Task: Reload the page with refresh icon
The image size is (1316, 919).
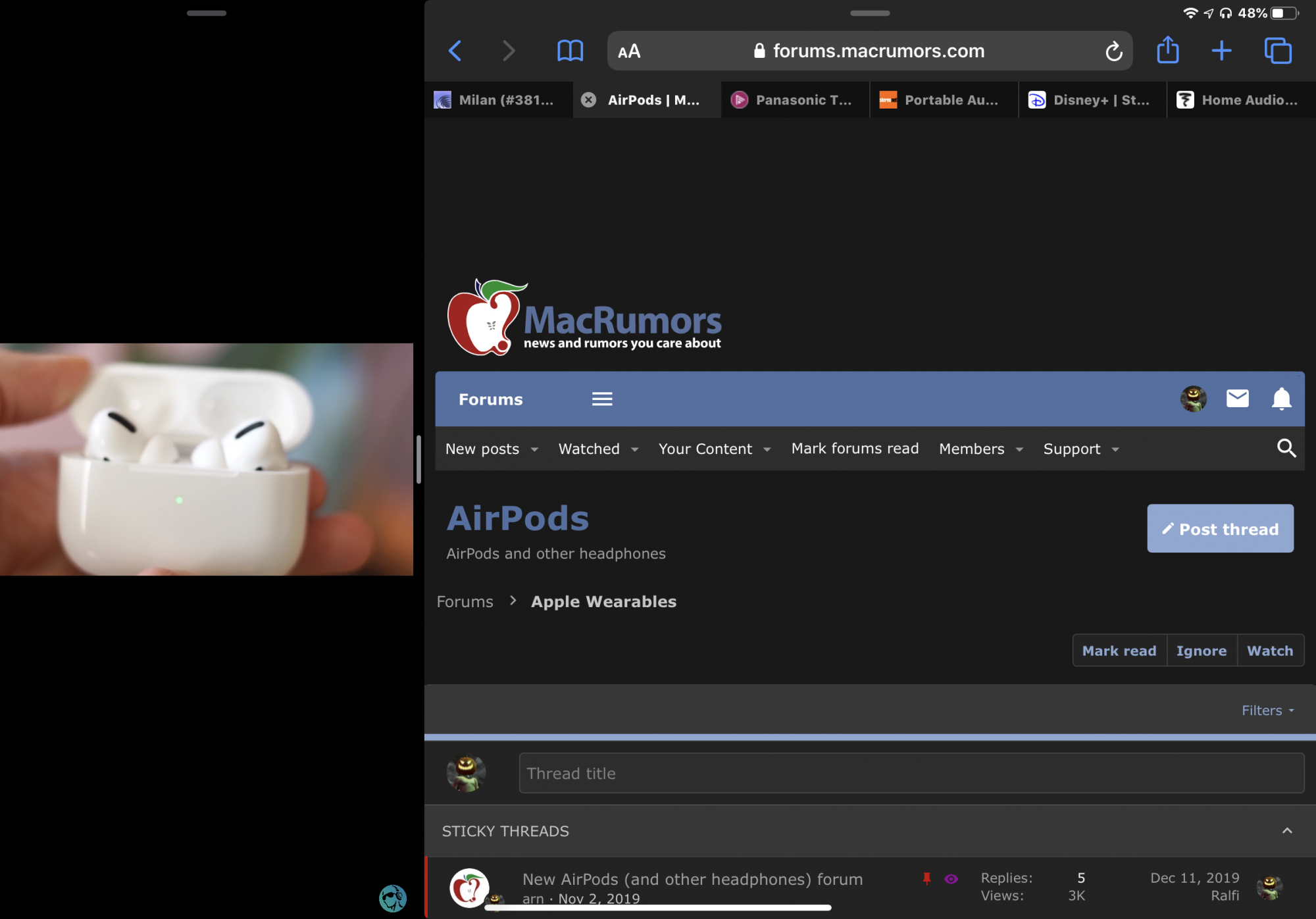Action: tap(1113, 51)
